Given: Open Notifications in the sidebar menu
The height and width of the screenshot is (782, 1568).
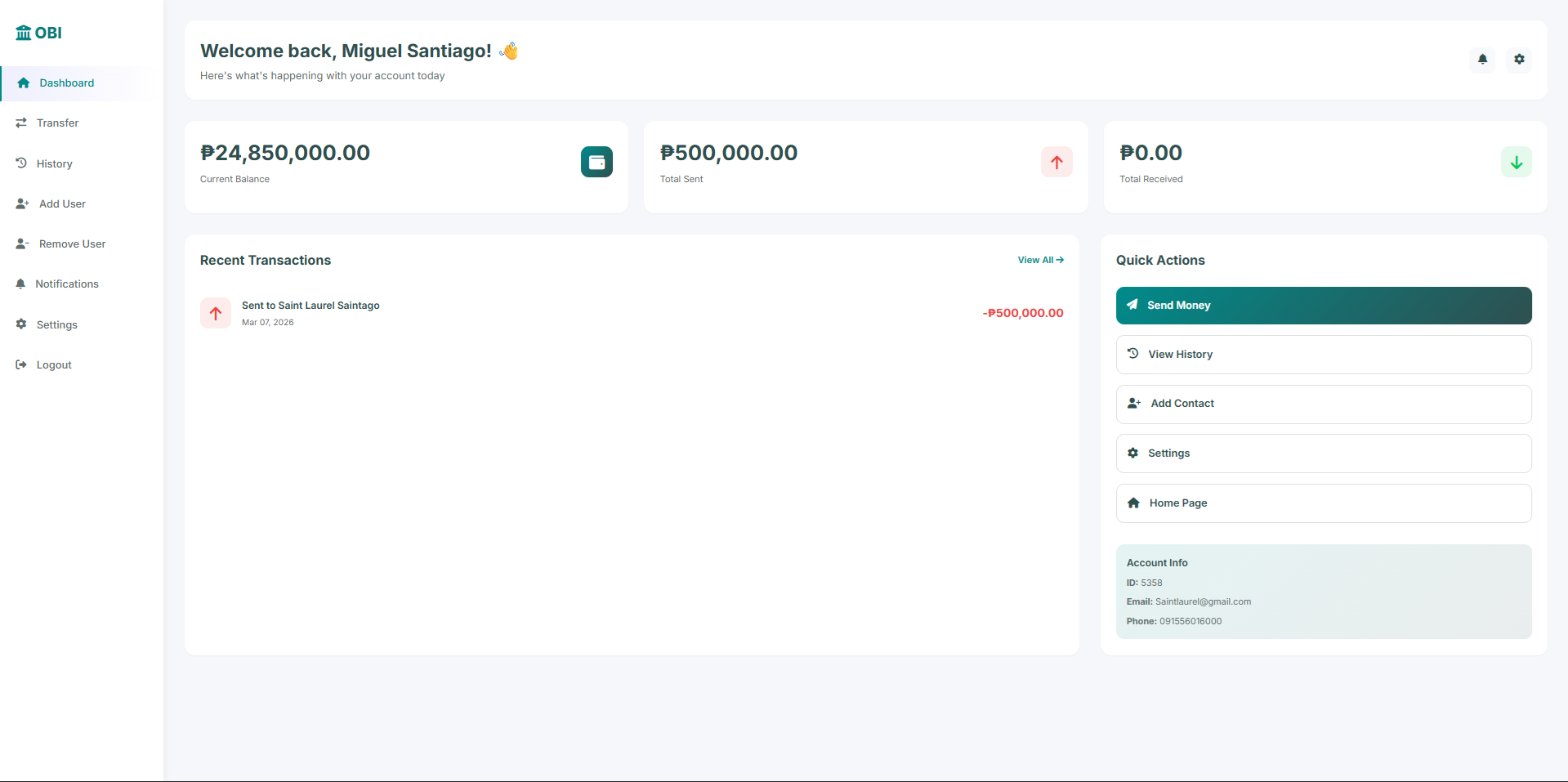Looking at the screenshot, I should (66, 284).
